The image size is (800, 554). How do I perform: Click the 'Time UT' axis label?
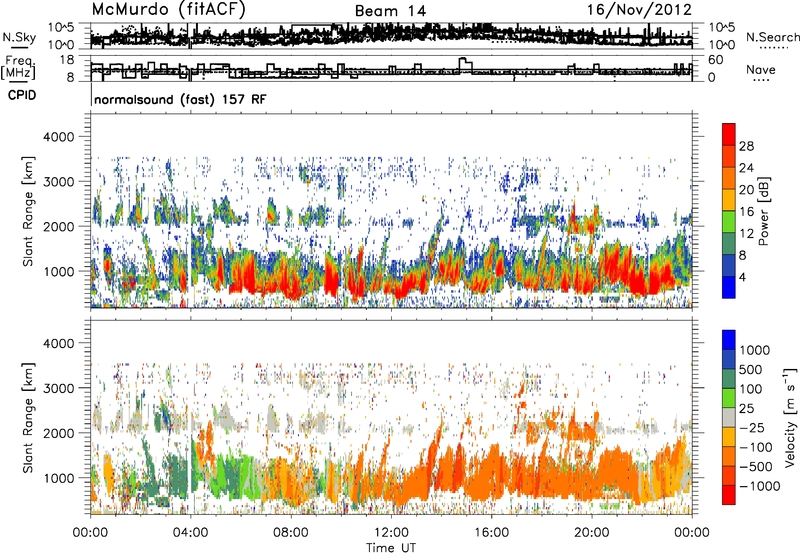coord(391,547)
